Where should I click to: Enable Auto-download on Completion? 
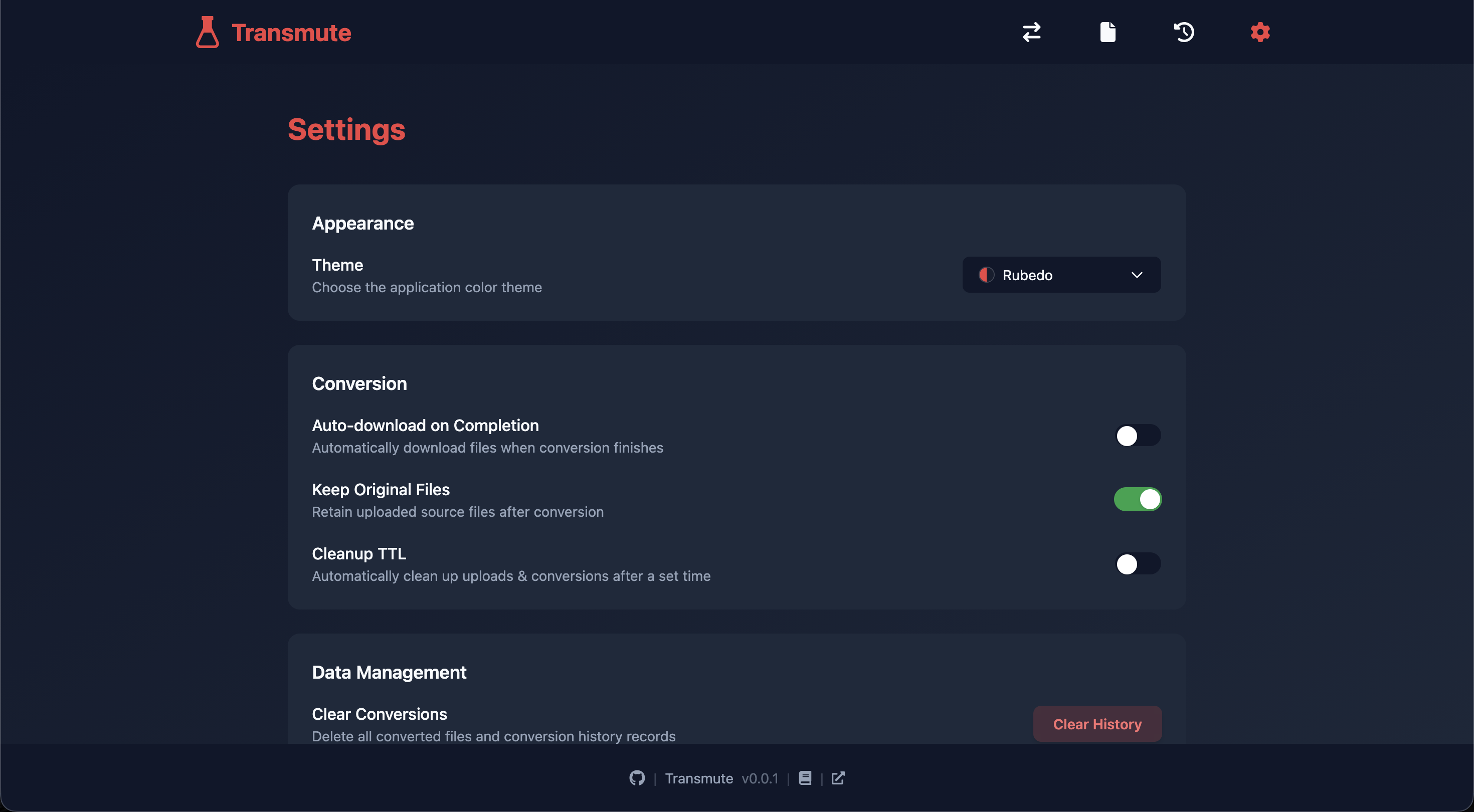[x=1138, y=436]
